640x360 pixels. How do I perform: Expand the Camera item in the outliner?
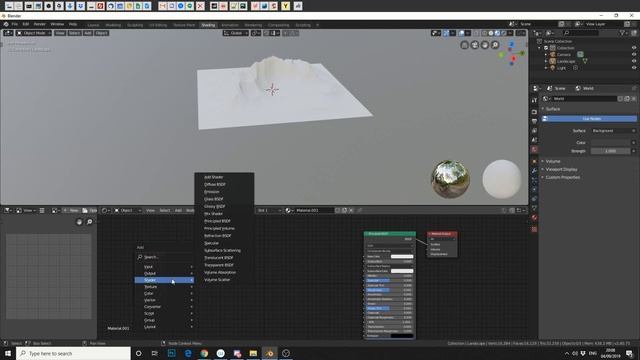click(546, 55)
